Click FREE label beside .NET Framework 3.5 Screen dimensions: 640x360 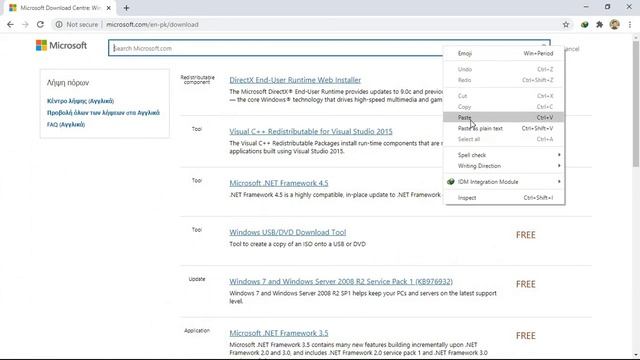click(x=526, y=336)
